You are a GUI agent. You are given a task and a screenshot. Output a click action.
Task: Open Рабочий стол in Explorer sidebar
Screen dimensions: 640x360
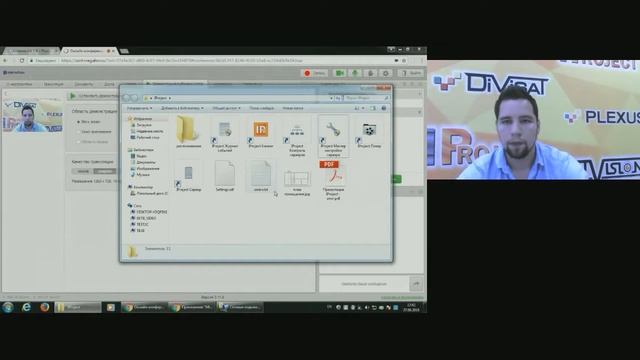pos(145,138)
